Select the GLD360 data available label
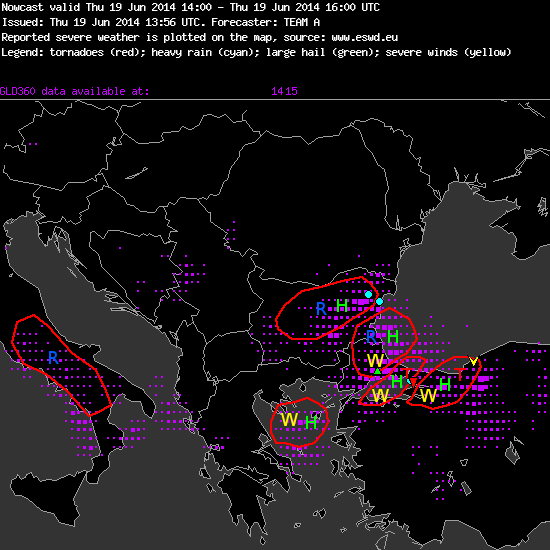This screenshot has width=550, height=550. tap(74, 91)
